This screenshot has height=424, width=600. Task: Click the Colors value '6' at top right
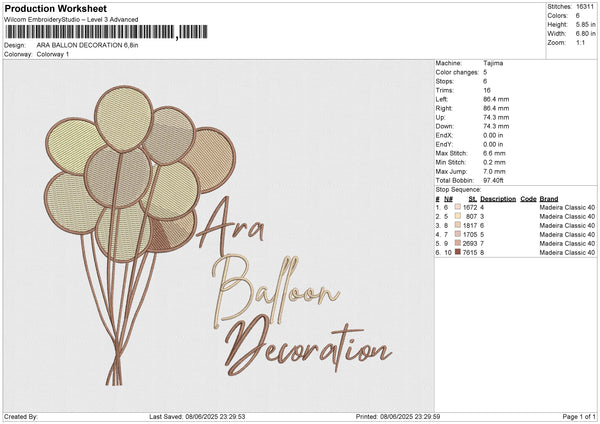click(x=578, y=16)
